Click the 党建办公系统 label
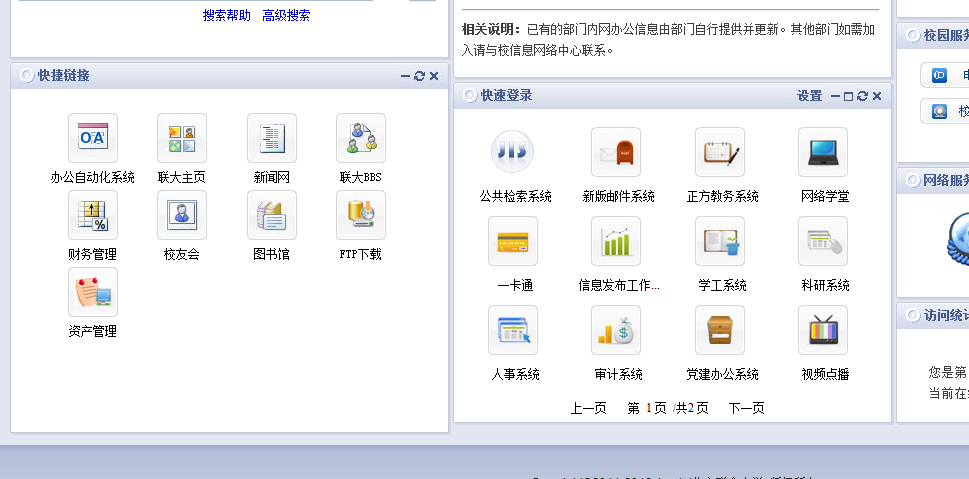The height and width of the screenshot is (479, 969). (722, 375)
